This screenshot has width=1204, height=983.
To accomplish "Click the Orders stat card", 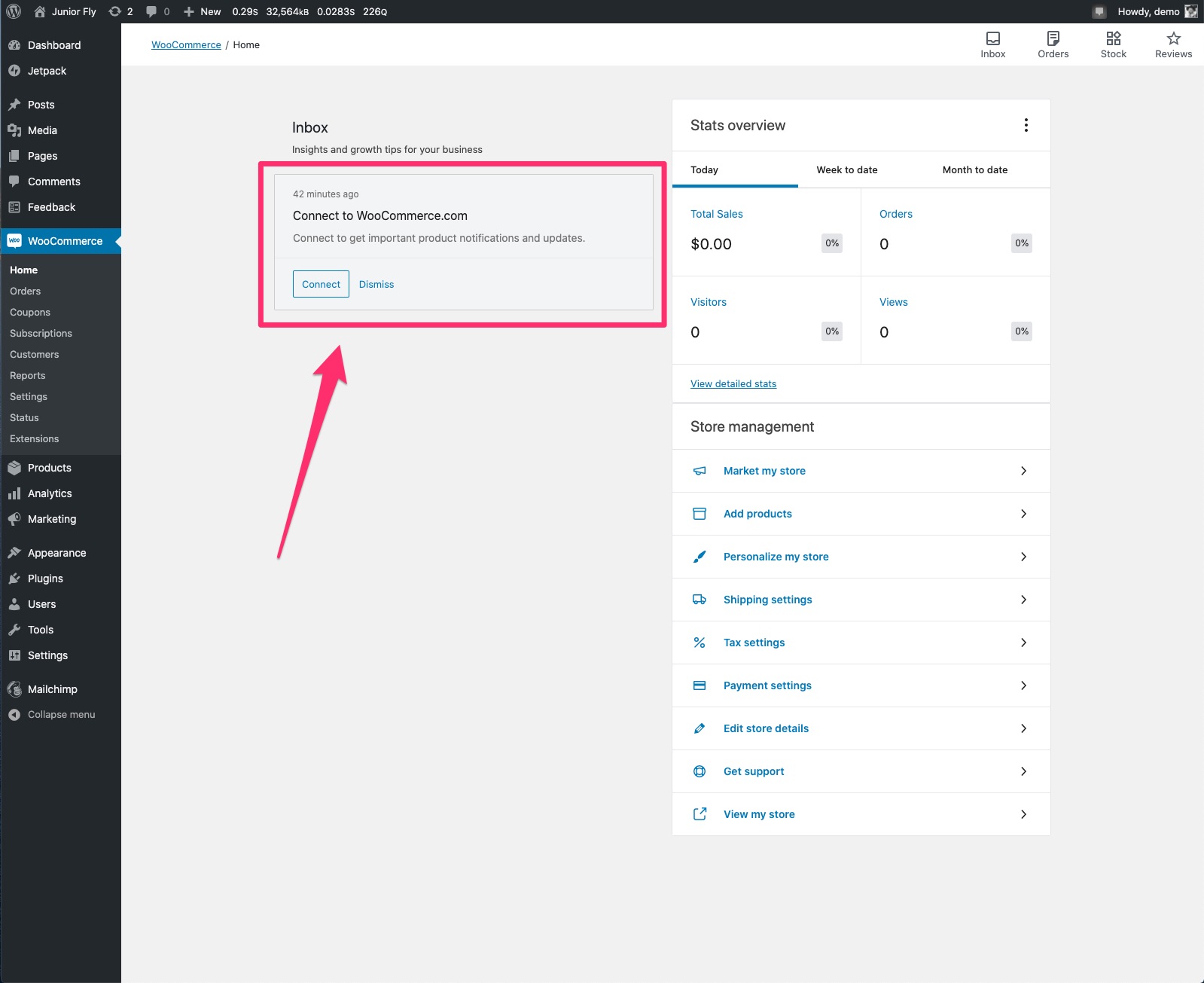I will (956, 232).
